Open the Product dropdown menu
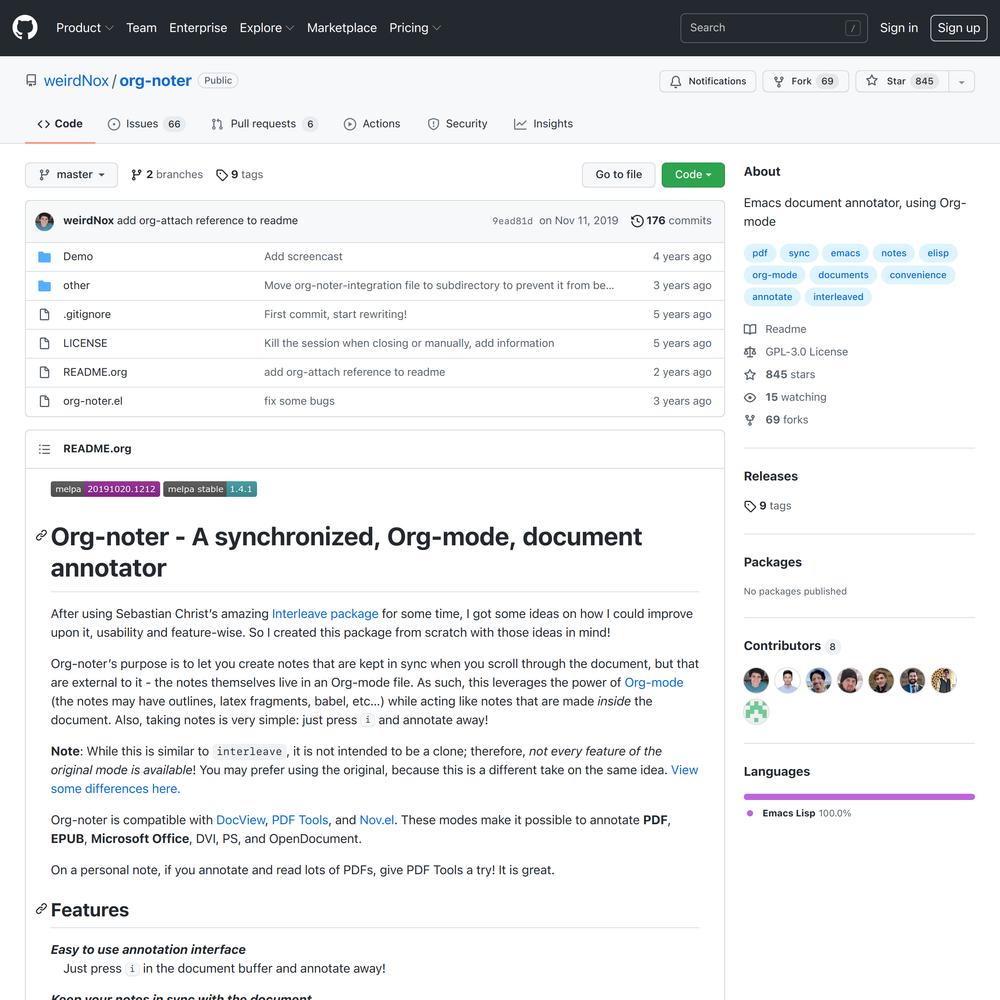This screenshot has width=1000, height=1000. pos(85,28)
